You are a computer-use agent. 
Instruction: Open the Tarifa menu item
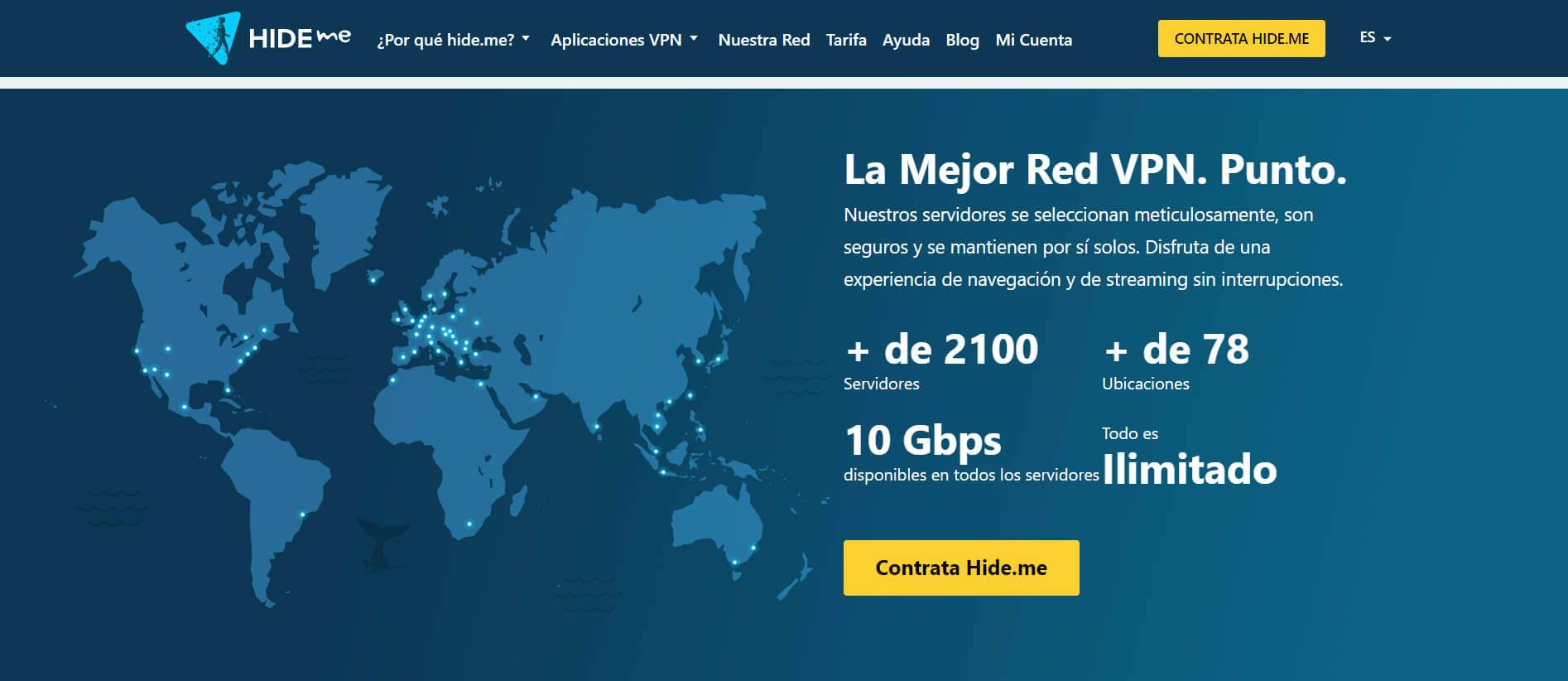pos(846,40)
